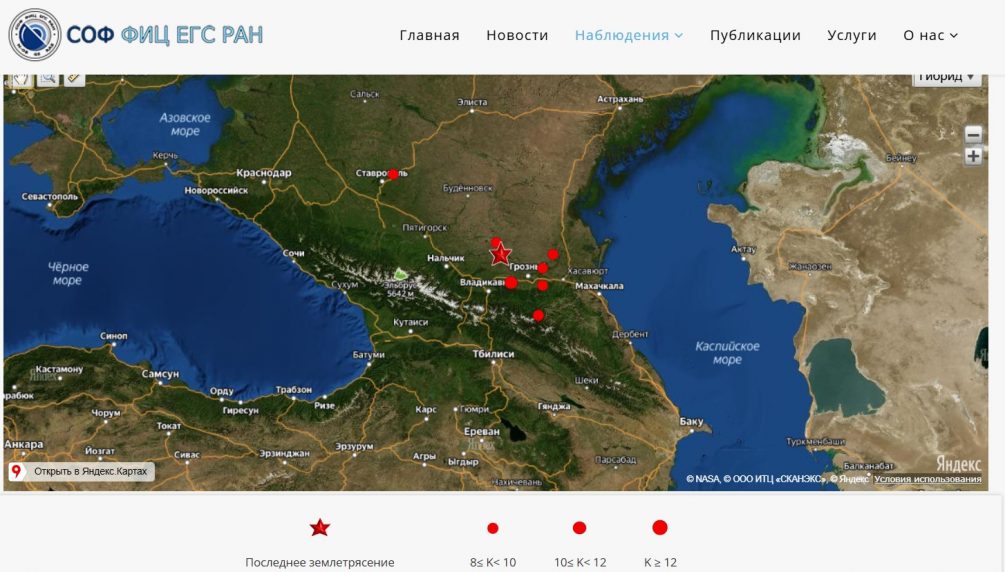Screen dimensions: 1005x572
Task: Click the red star latest earthquake marker
Action: click(x=501, y=255)
